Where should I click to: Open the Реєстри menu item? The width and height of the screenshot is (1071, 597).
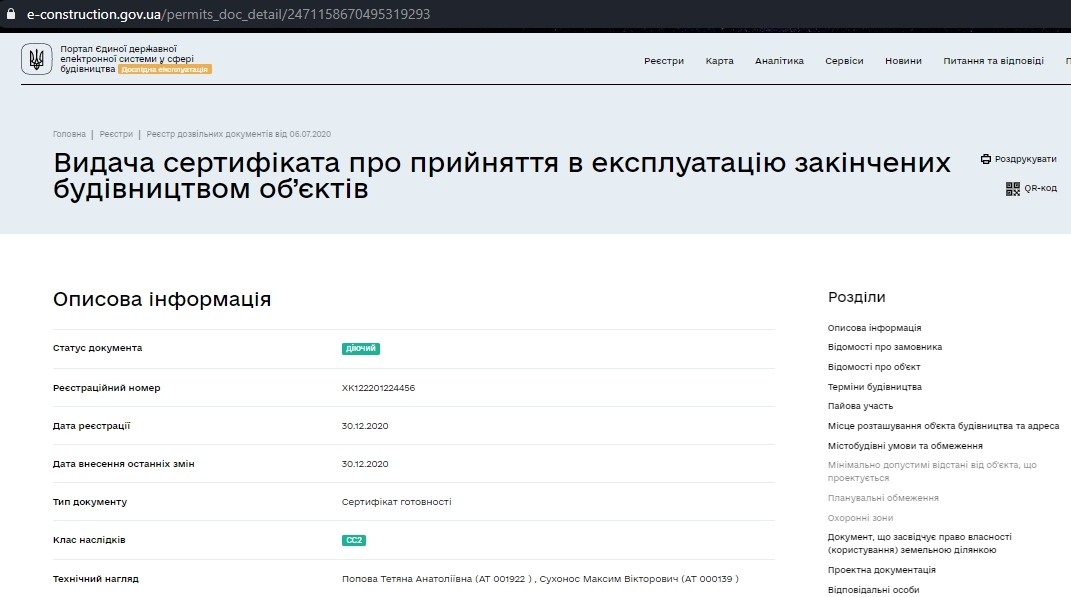tap(664, 61)
